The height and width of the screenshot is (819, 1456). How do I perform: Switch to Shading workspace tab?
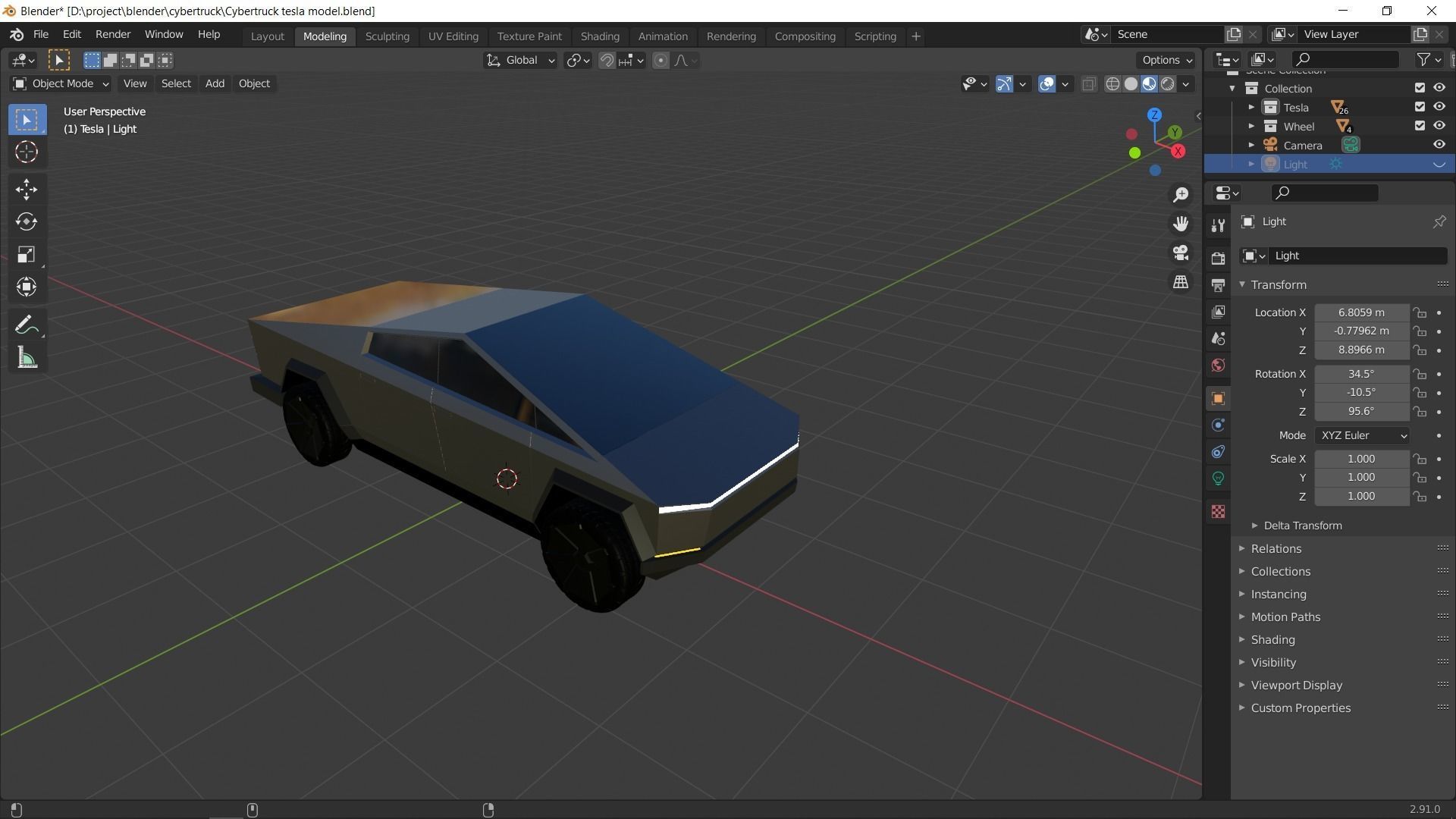click(600, 36)
